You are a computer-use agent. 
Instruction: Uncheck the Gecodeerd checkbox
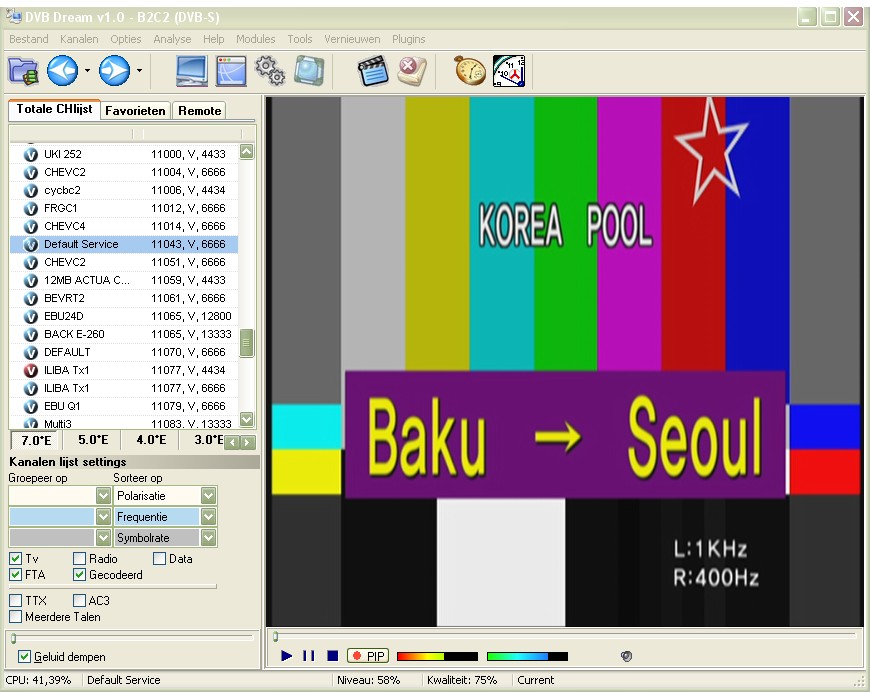point(80,575)
